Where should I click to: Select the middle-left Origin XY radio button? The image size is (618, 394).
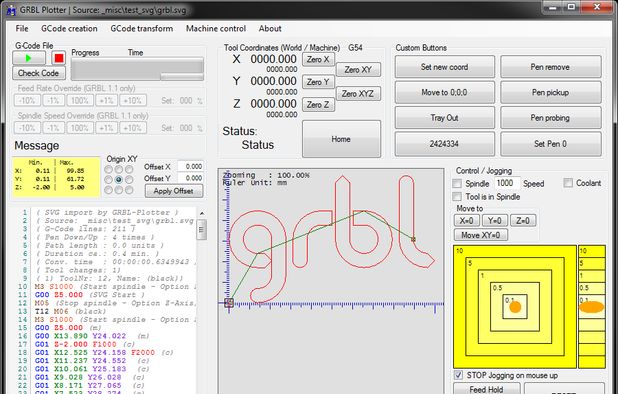(x=108, y=180)
